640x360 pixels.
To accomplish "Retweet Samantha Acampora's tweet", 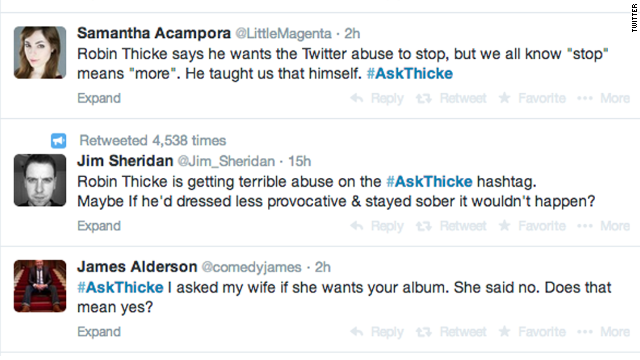I will tap(451, 98).
